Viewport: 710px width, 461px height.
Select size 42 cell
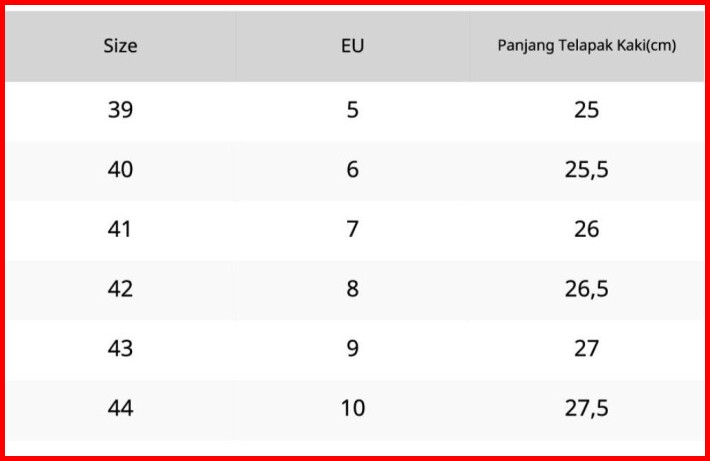point(120,289)
